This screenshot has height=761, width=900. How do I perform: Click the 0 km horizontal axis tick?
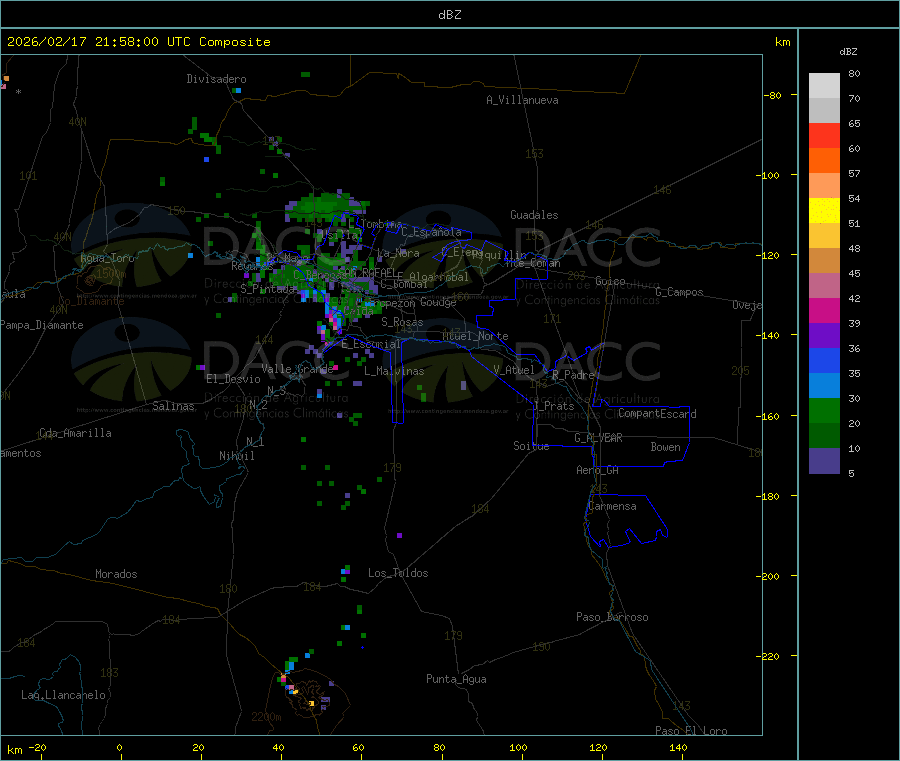(119, 747)
